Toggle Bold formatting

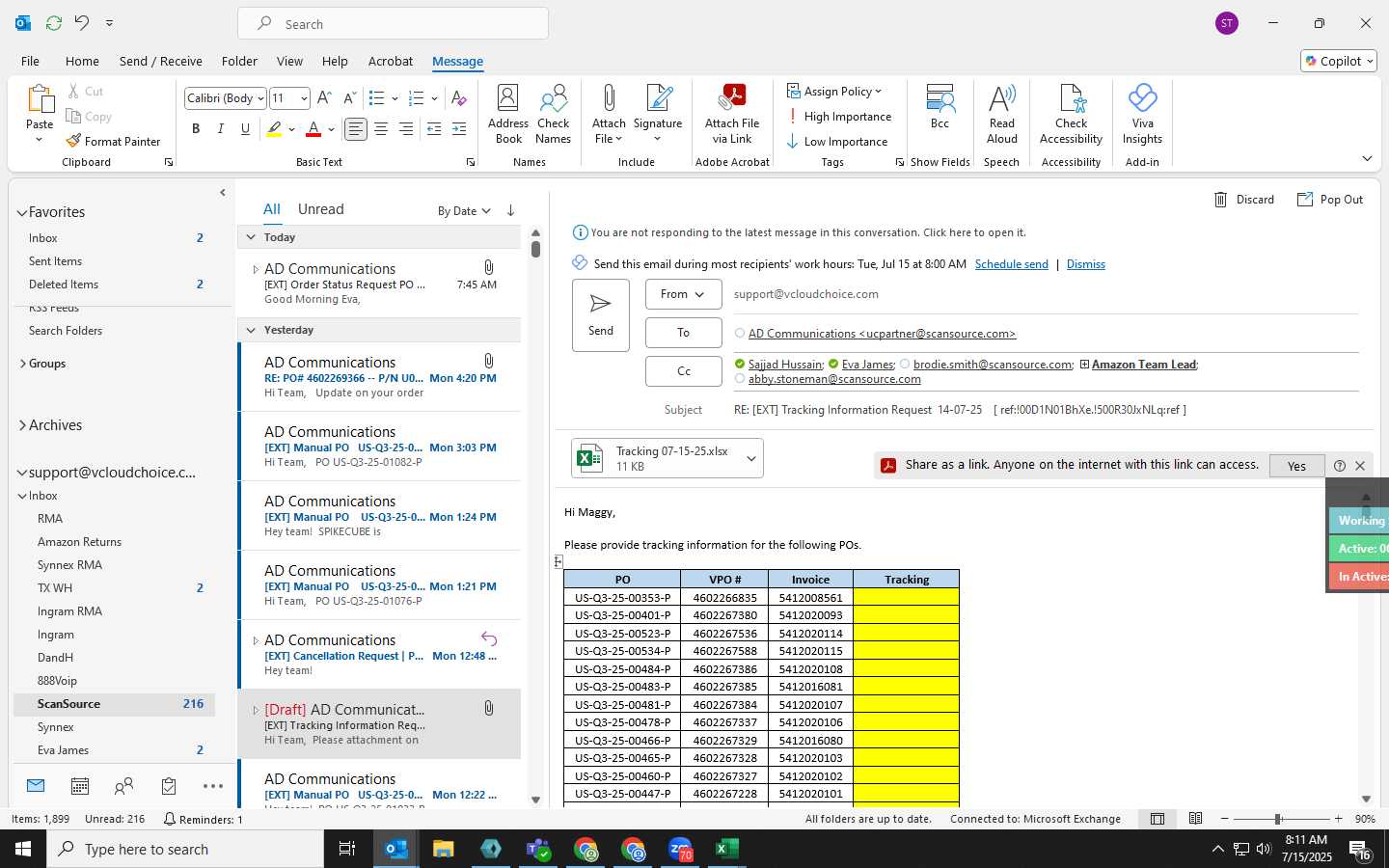pyautogui.click(x=196, y=128)
